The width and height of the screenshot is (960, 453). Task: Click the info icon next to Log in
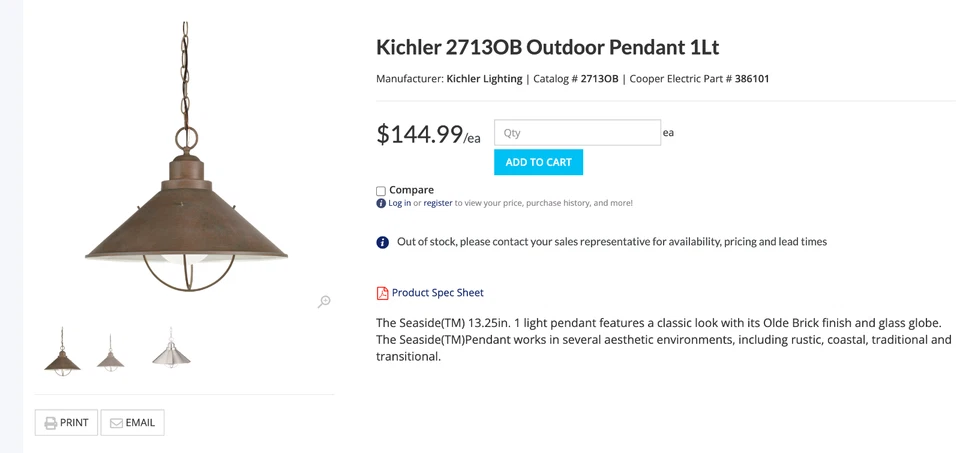point(381,203)
